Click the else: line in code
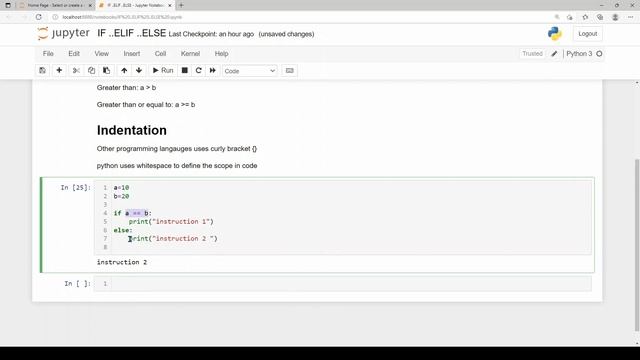 click(123, 230)
